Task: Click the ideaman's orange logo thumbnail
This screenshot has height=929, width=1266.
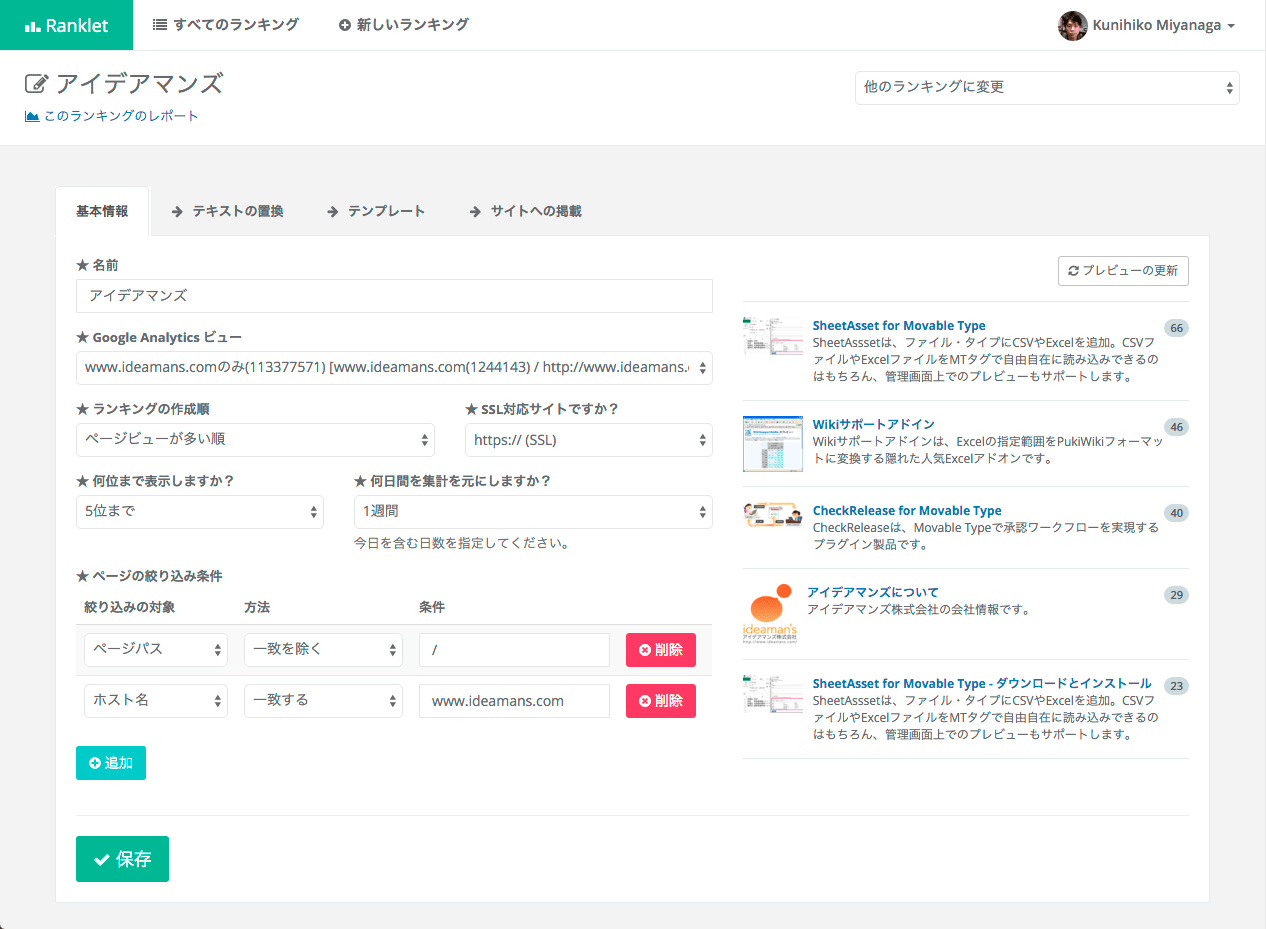Action: coord(770,614)
